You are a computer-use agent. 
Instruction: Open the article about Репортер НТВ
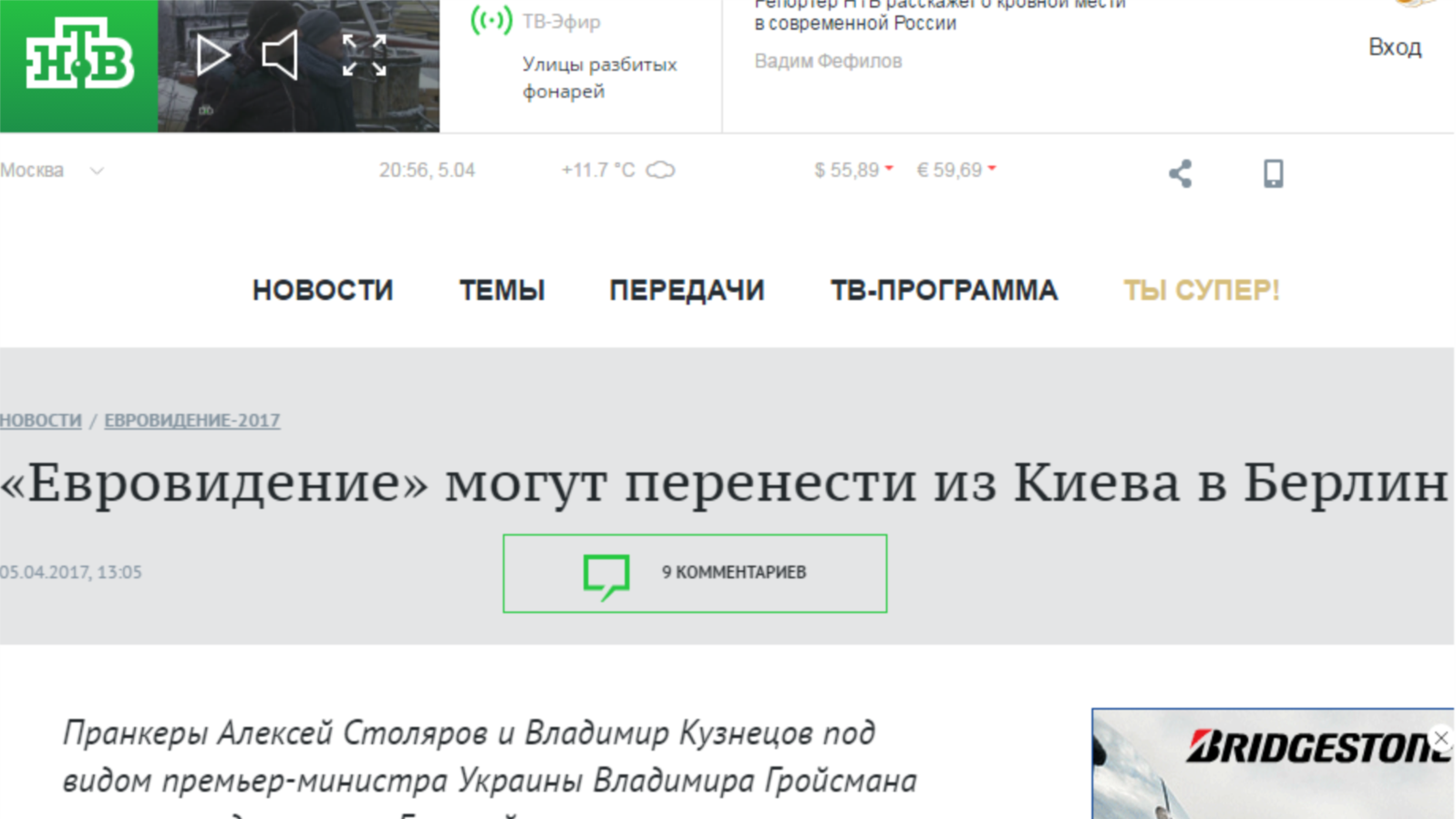point(939,15)
